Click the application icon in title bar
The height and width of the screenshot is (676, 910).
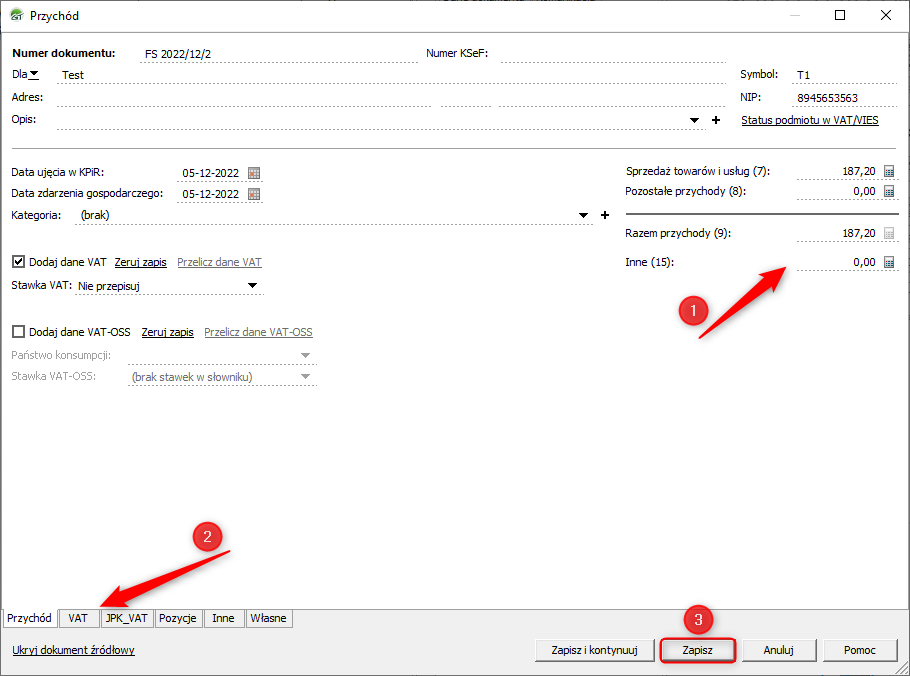point(16,15)
